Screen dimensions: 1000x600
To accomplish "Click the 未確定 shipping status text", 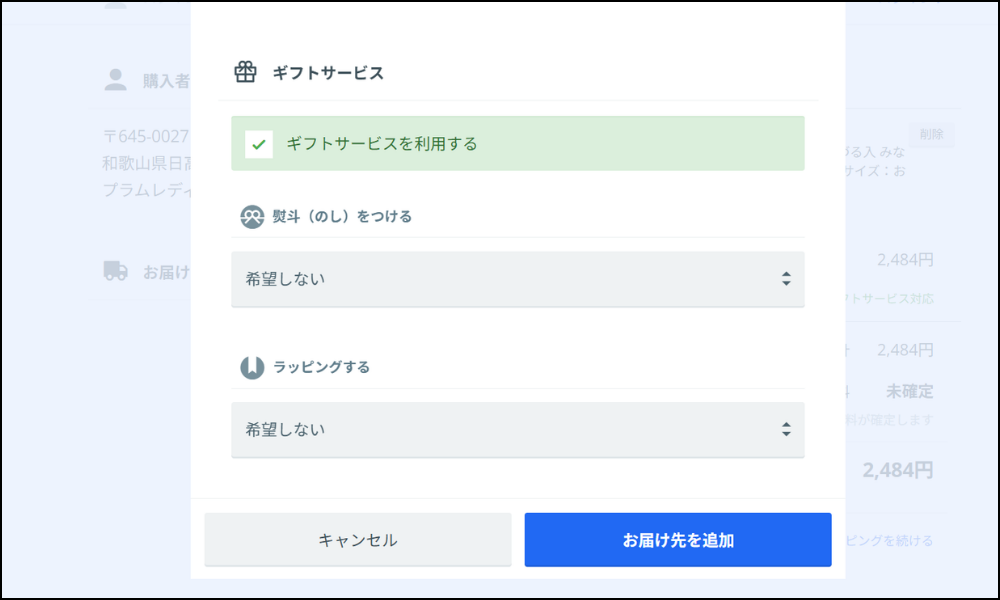I will (909, 390).
